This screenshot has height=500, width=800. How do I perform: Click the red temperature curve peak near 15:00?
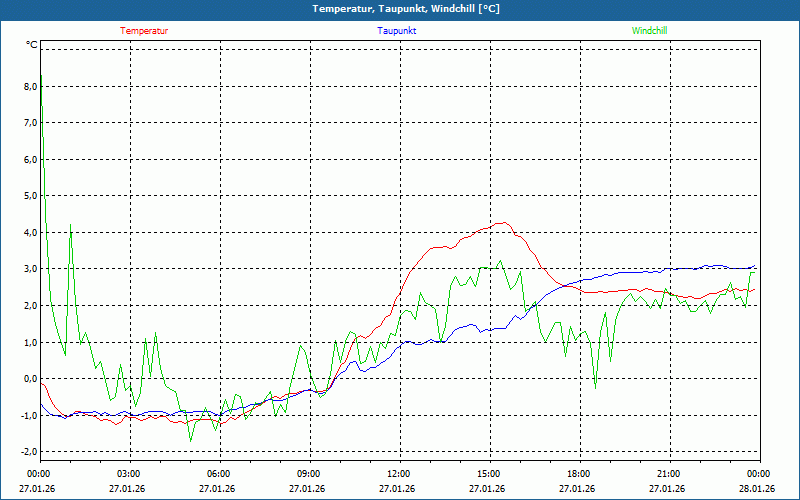pyautogui.click(x=505, y=223)
